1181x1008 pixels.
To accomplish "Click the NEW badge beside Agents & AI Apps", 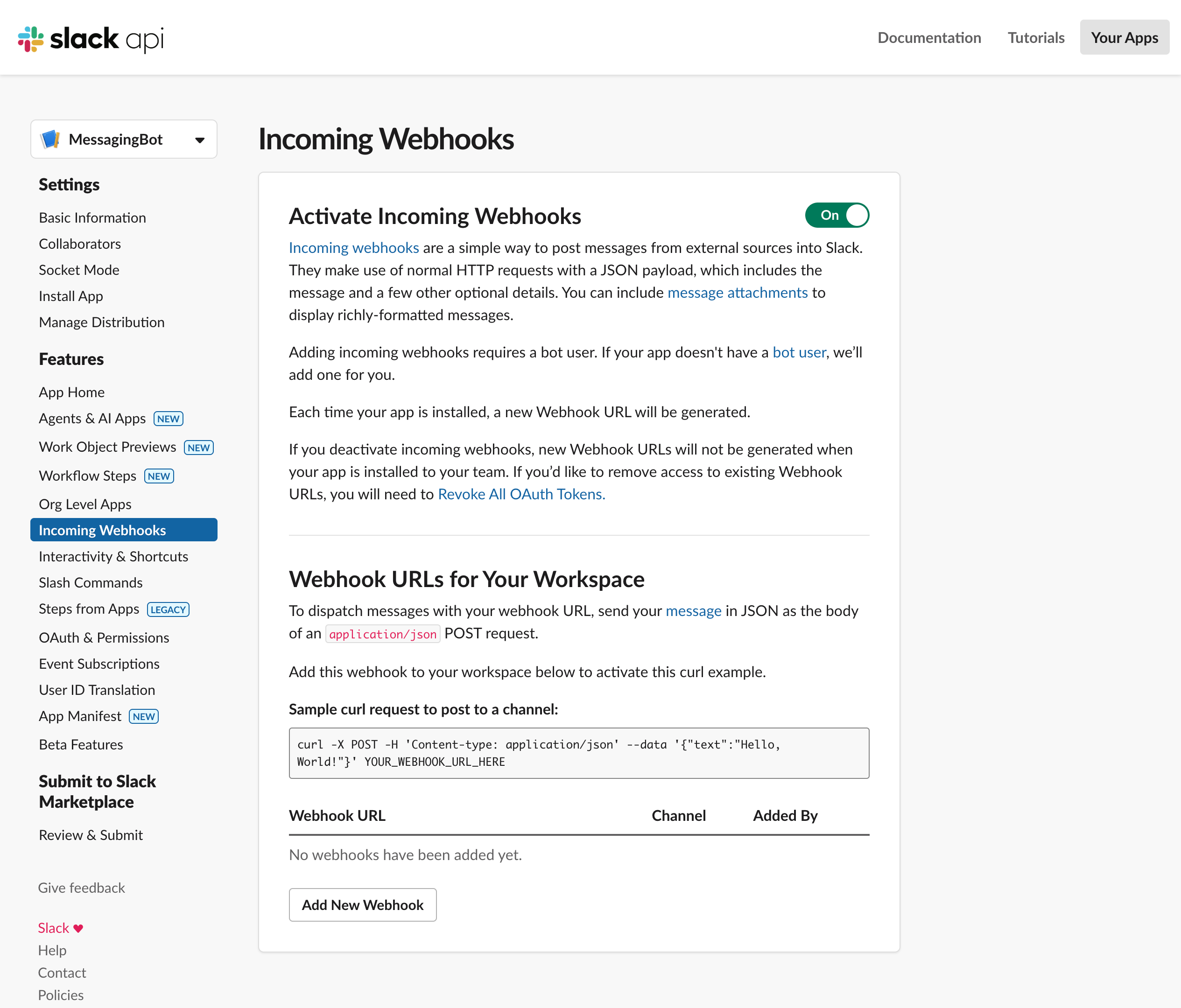I will pos(168,419).
